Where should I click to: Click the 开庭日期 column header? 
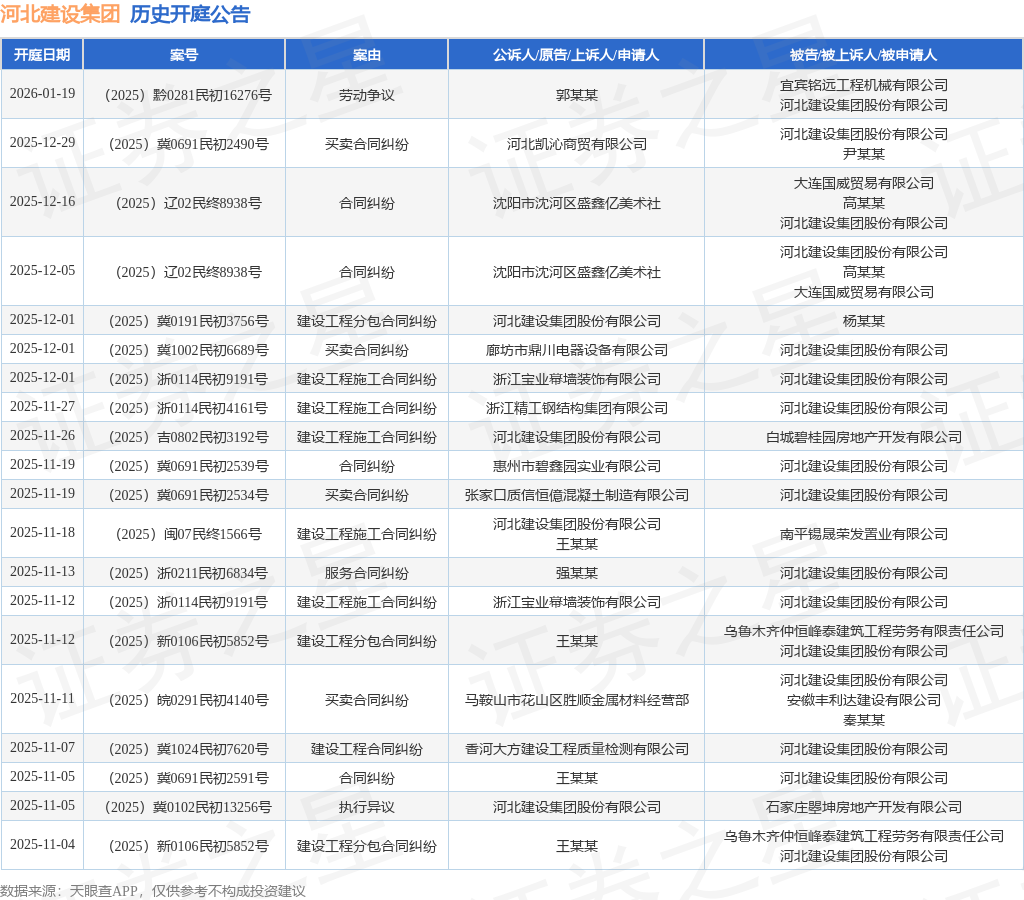pos(42,55)
